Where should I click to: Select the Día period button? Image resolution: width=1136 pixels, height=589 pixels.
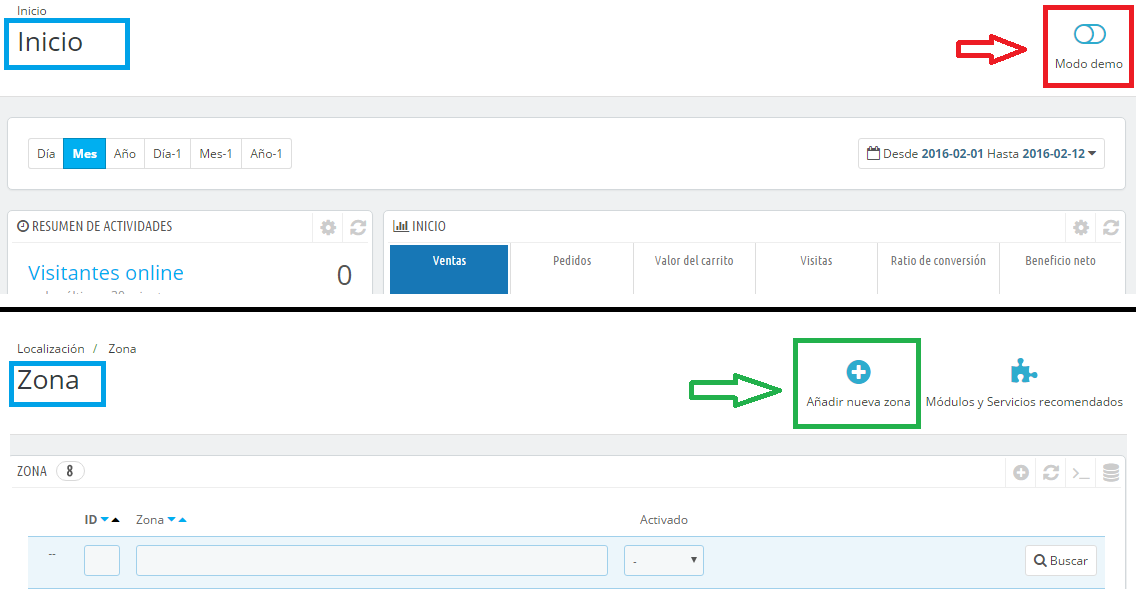point(46,154)
